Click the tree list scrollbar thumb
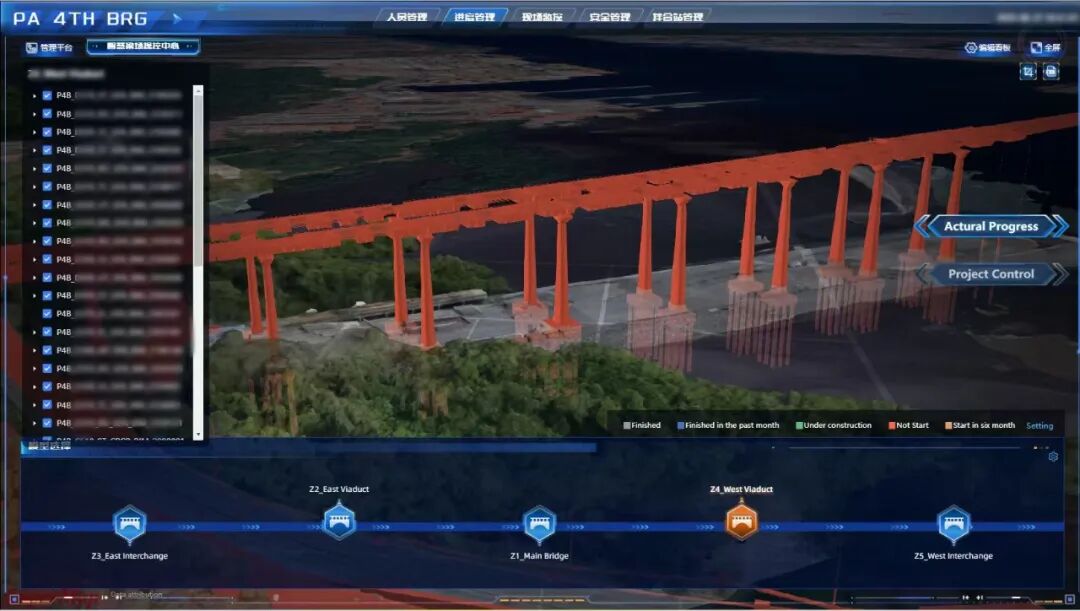 tap(198, 180)
